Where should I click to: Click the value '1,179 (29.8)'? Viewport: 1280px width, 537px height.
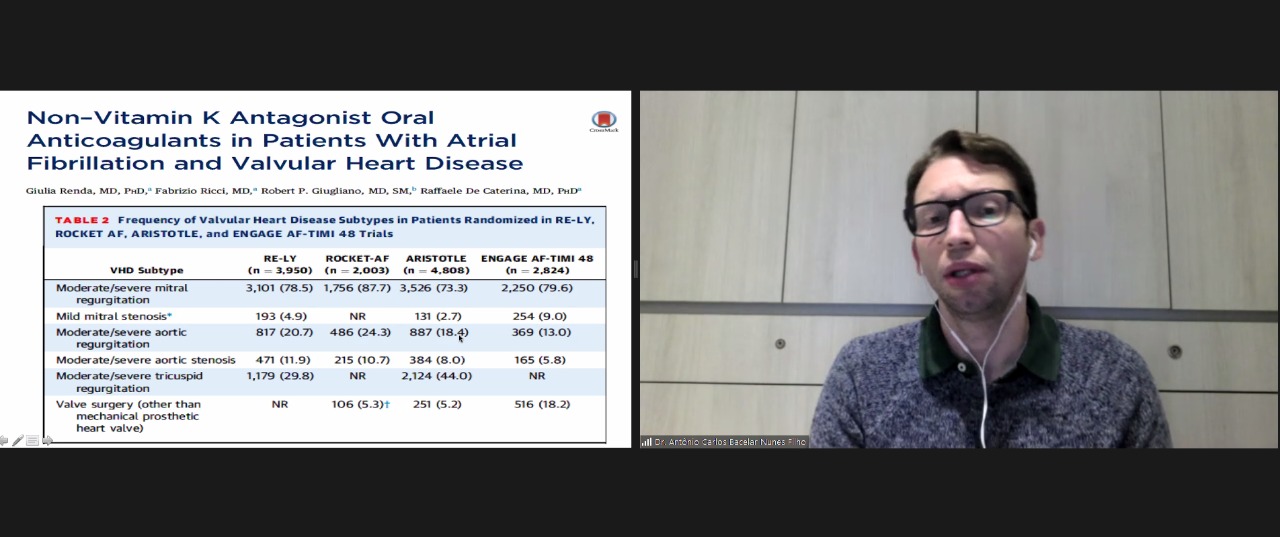pos(280,376)
